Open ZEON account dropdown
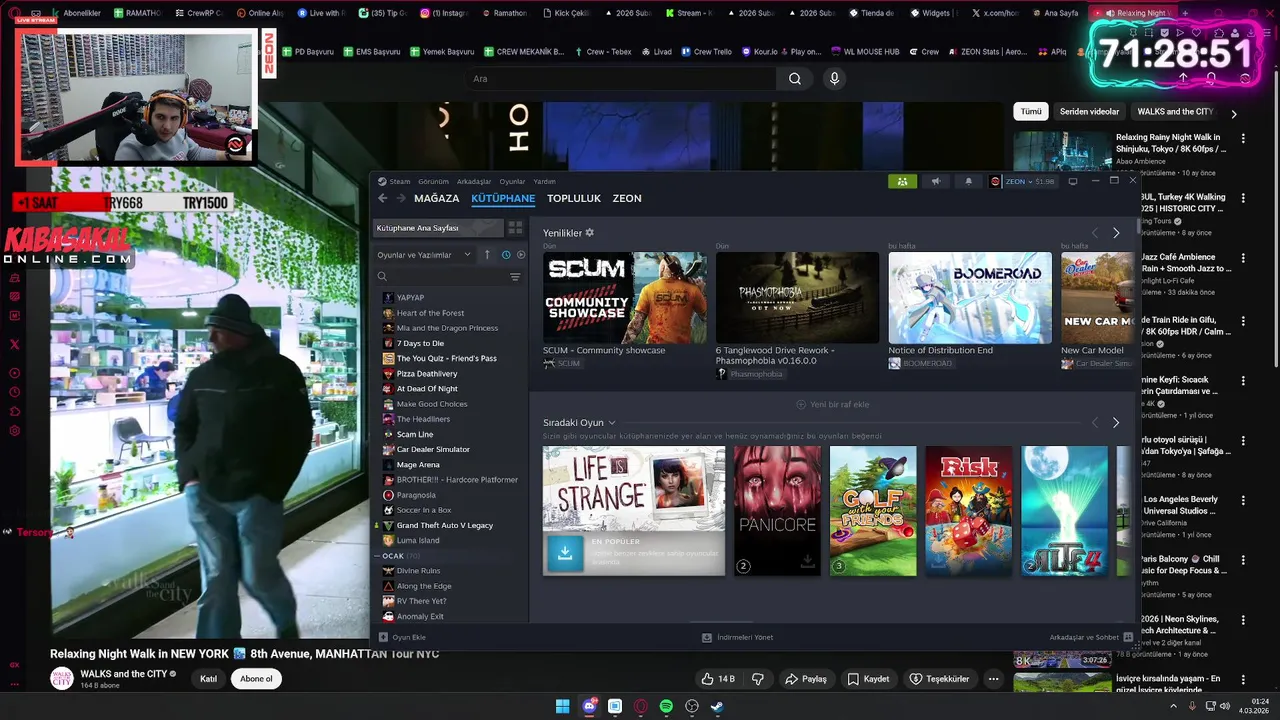Screen dimensions: 1280x720 (x=1022, y=181)
